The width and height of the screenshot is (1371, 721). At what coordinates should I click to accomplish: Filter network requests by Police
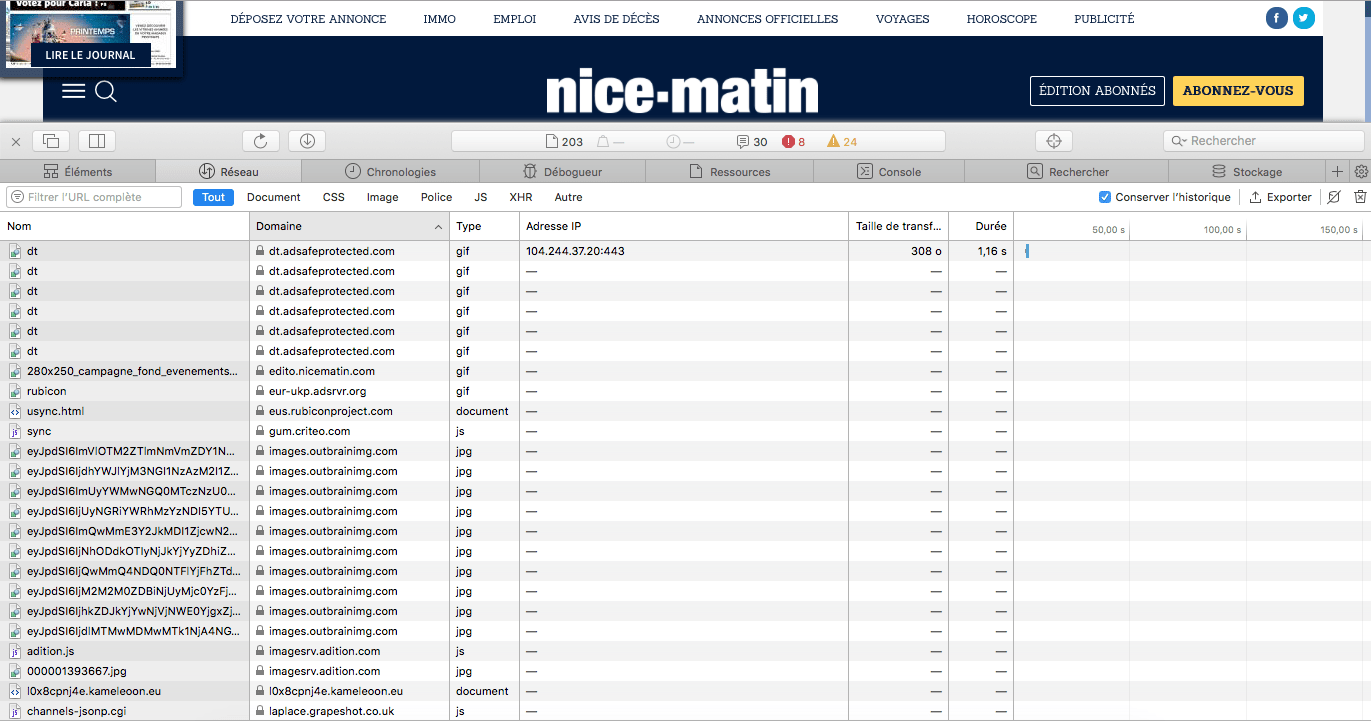click(436, 197)
